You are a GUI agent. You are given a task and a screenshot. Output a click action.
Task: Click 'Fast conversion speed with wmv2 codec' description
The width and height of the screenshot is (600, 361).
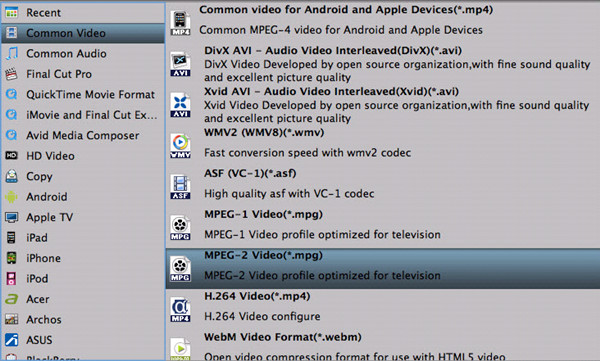tap(307, 153)
